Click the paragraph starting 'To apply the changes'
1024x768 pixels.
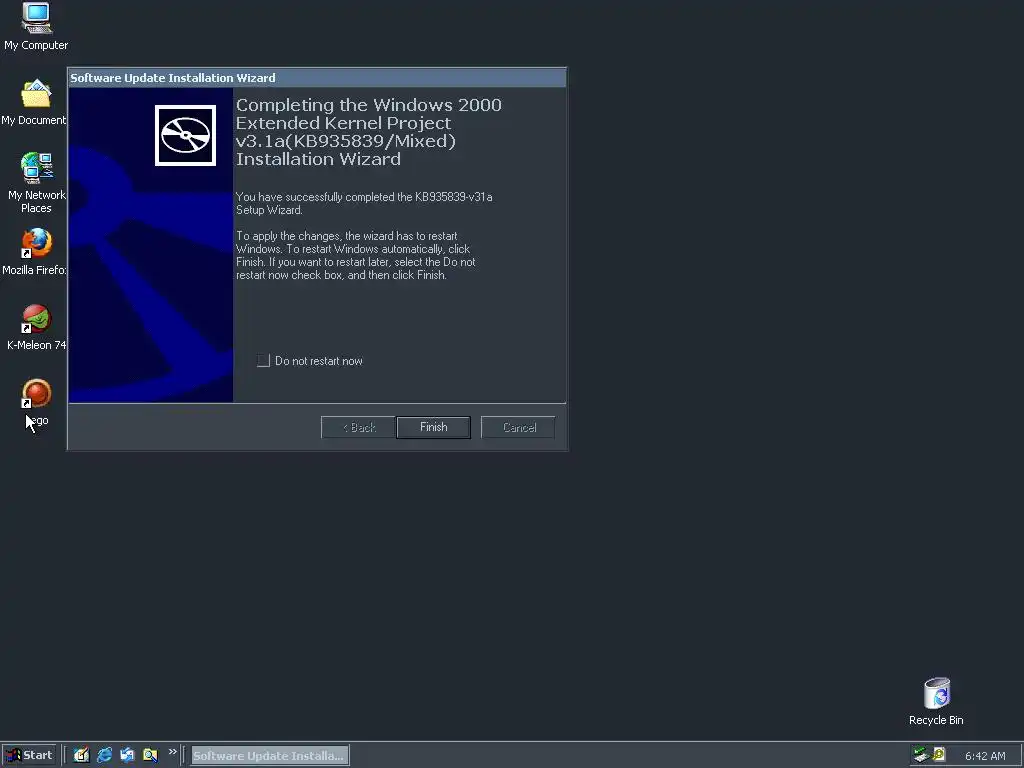[x=356, y=255]
